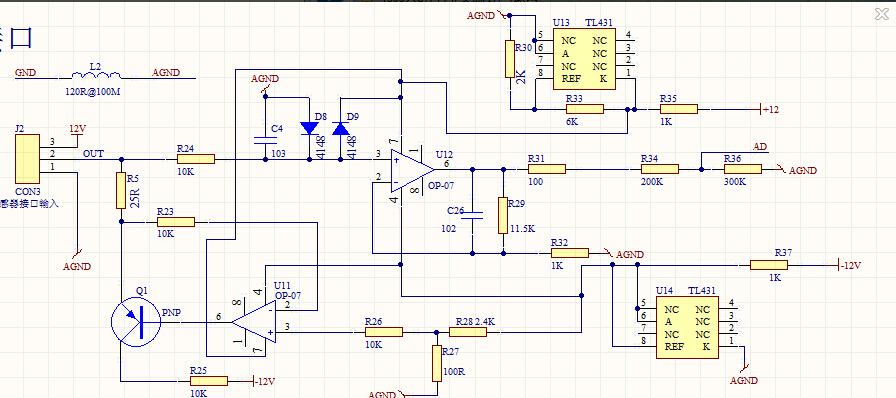Click the -12V label beside R37
Screen dimensions: 896x398
tap(850, 265)
